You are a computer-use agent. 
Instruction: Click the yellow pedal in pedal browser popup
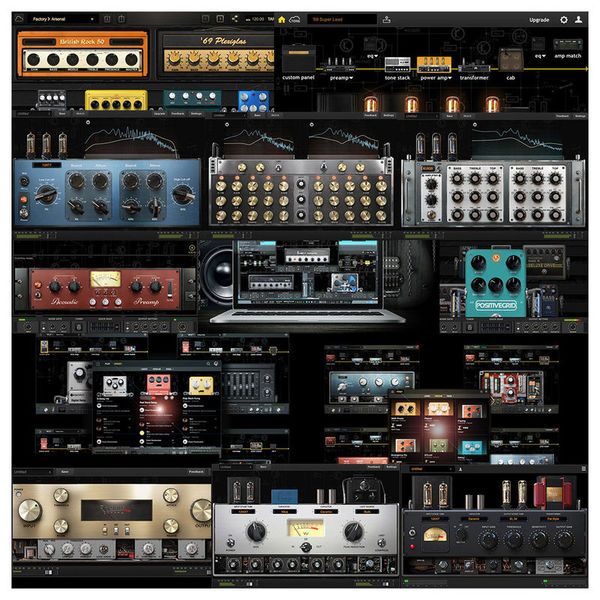tap(201, 386)
